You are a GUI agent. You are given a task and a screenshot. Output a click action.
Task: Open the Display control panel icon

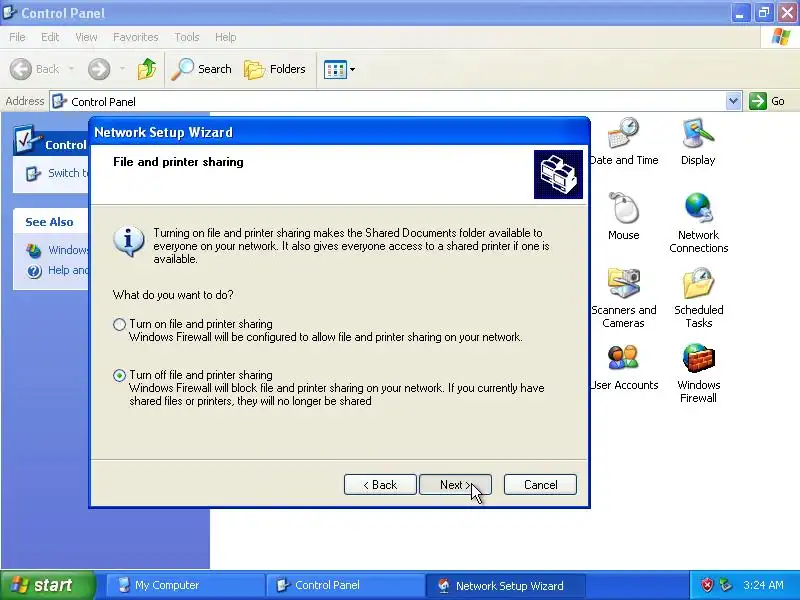[x=698, y=142]
